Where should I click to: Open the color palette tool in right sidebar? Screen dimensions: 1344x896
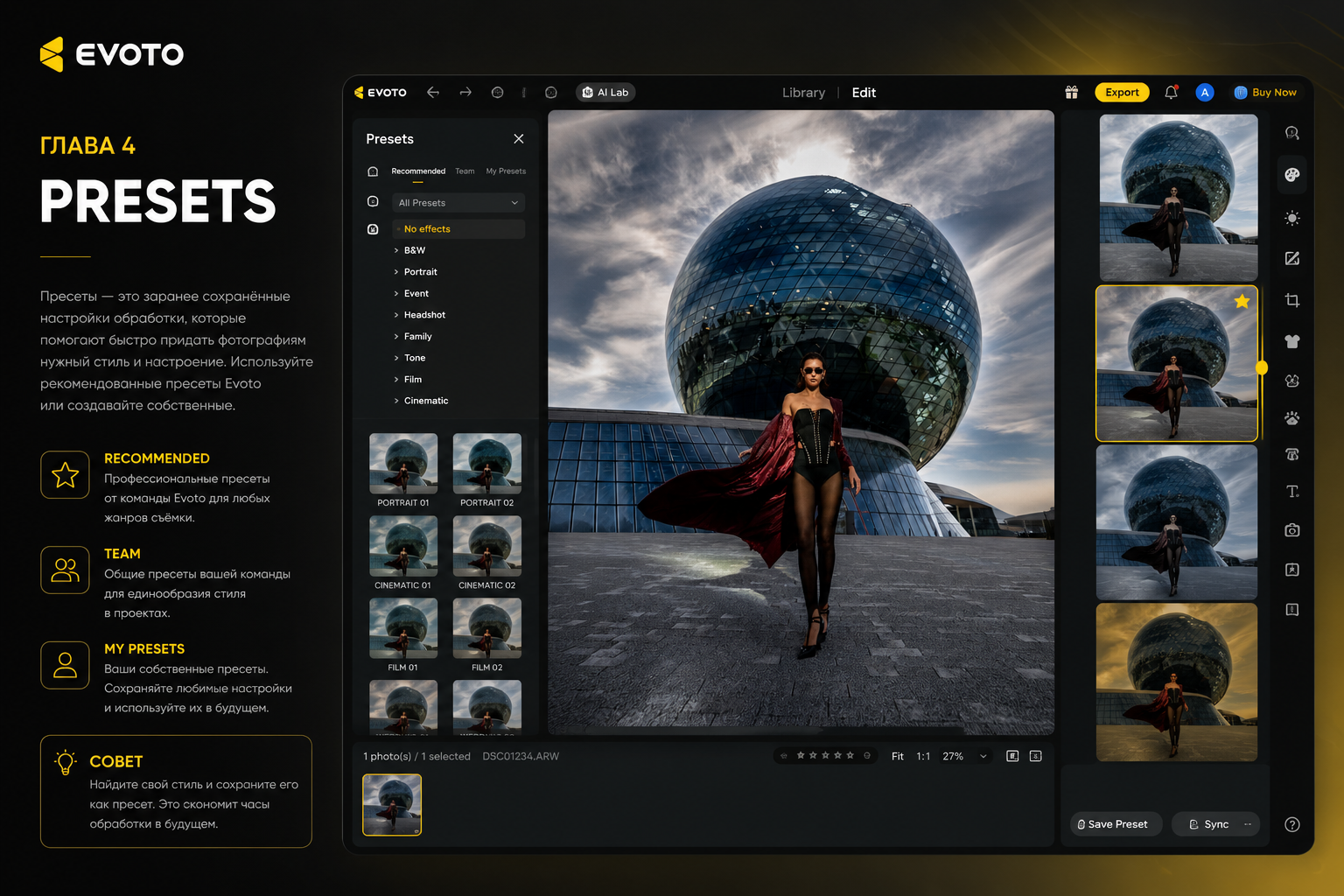coord(1291,175)
